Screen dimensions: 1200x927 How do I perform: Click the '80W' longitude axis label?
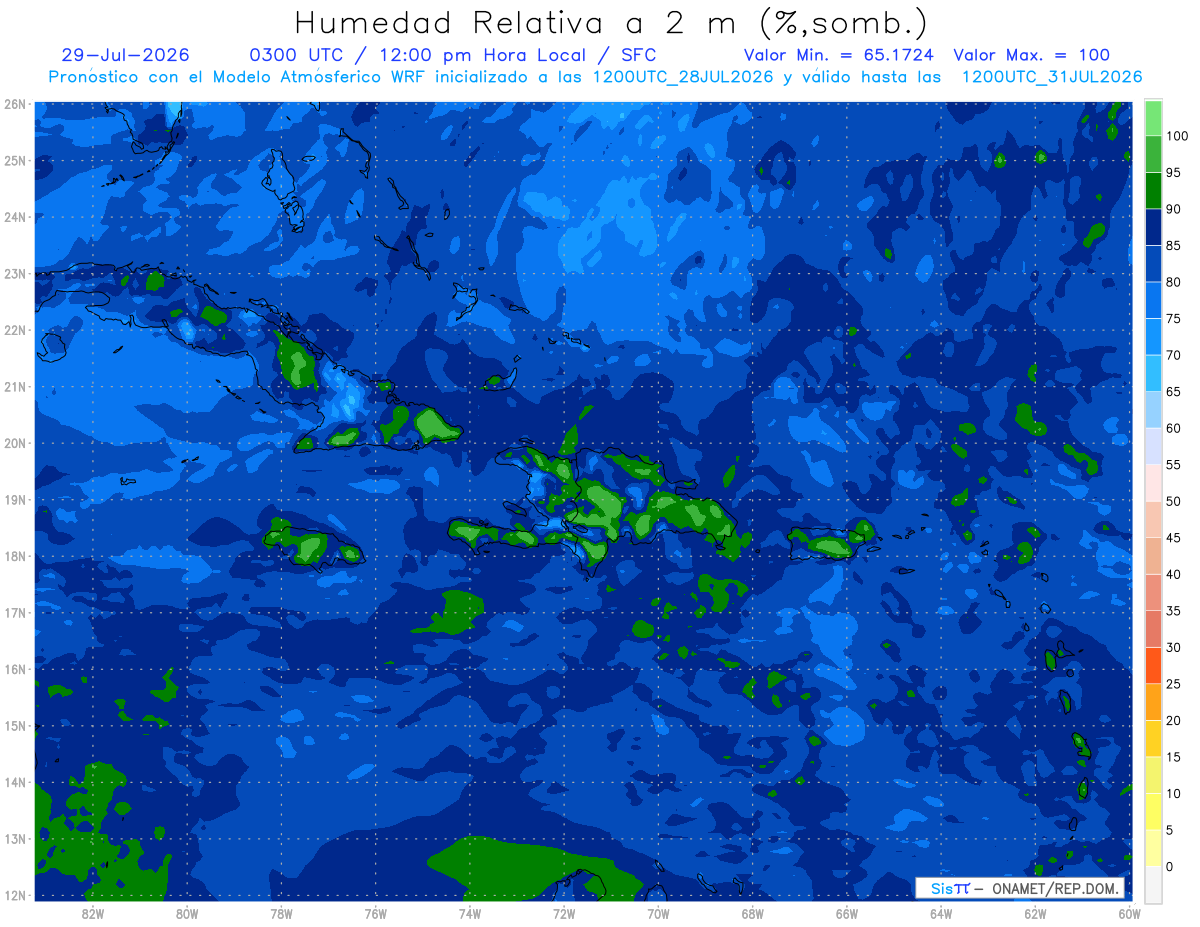click(x=187, y=913)
